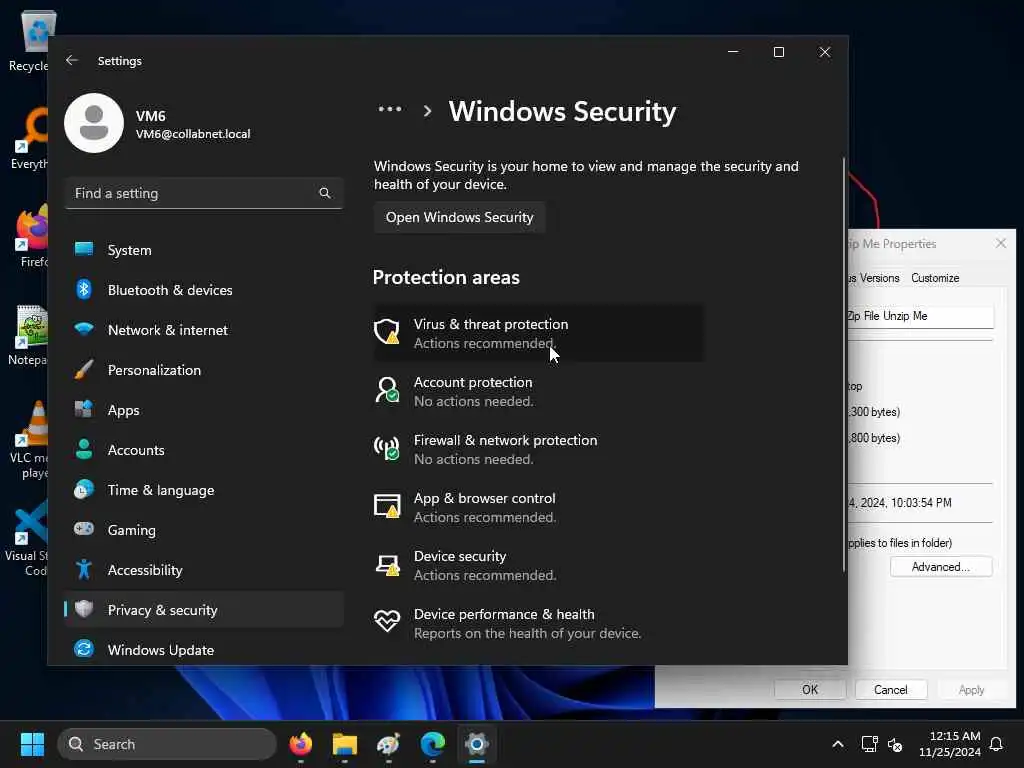
Task: Click the Apps icon in sidebar
Action: click(x=84, y=409)
